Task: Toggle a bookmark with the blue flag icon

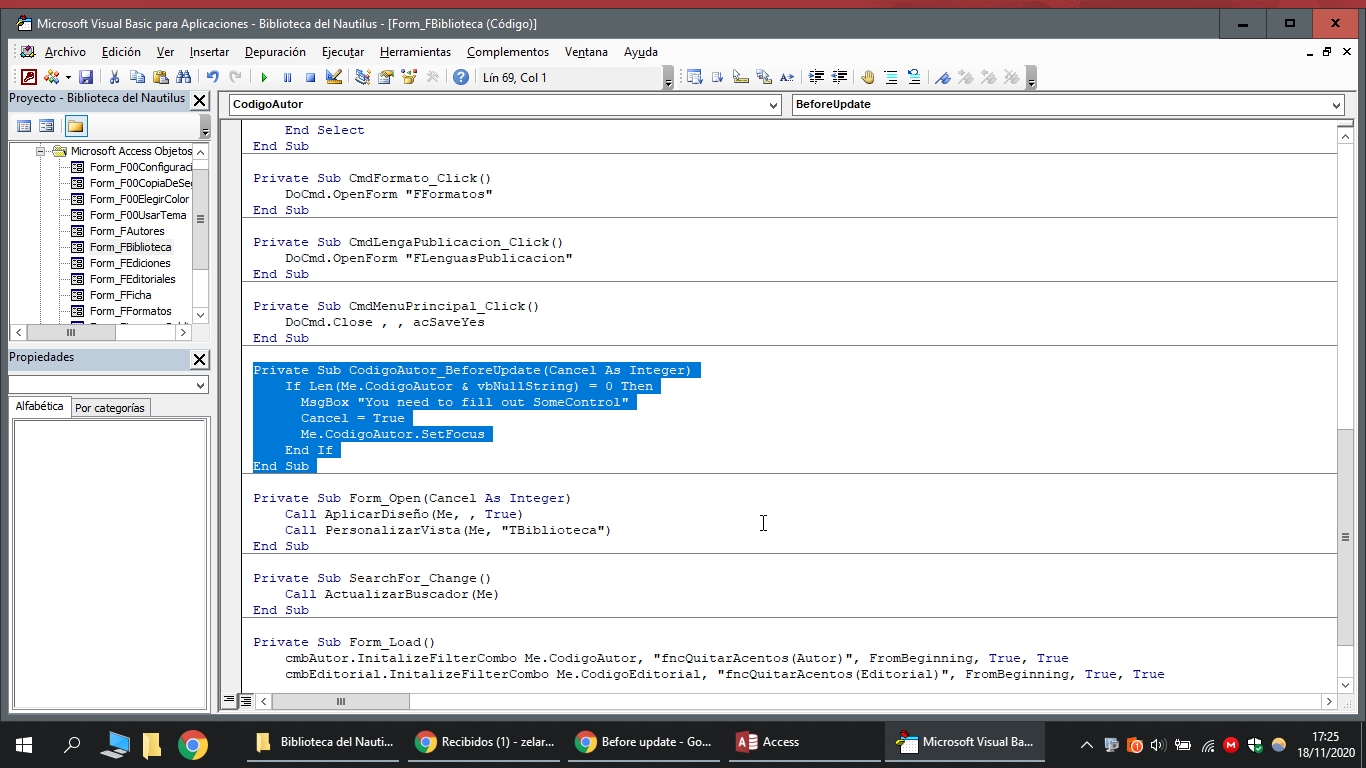Action: [942, 77]
